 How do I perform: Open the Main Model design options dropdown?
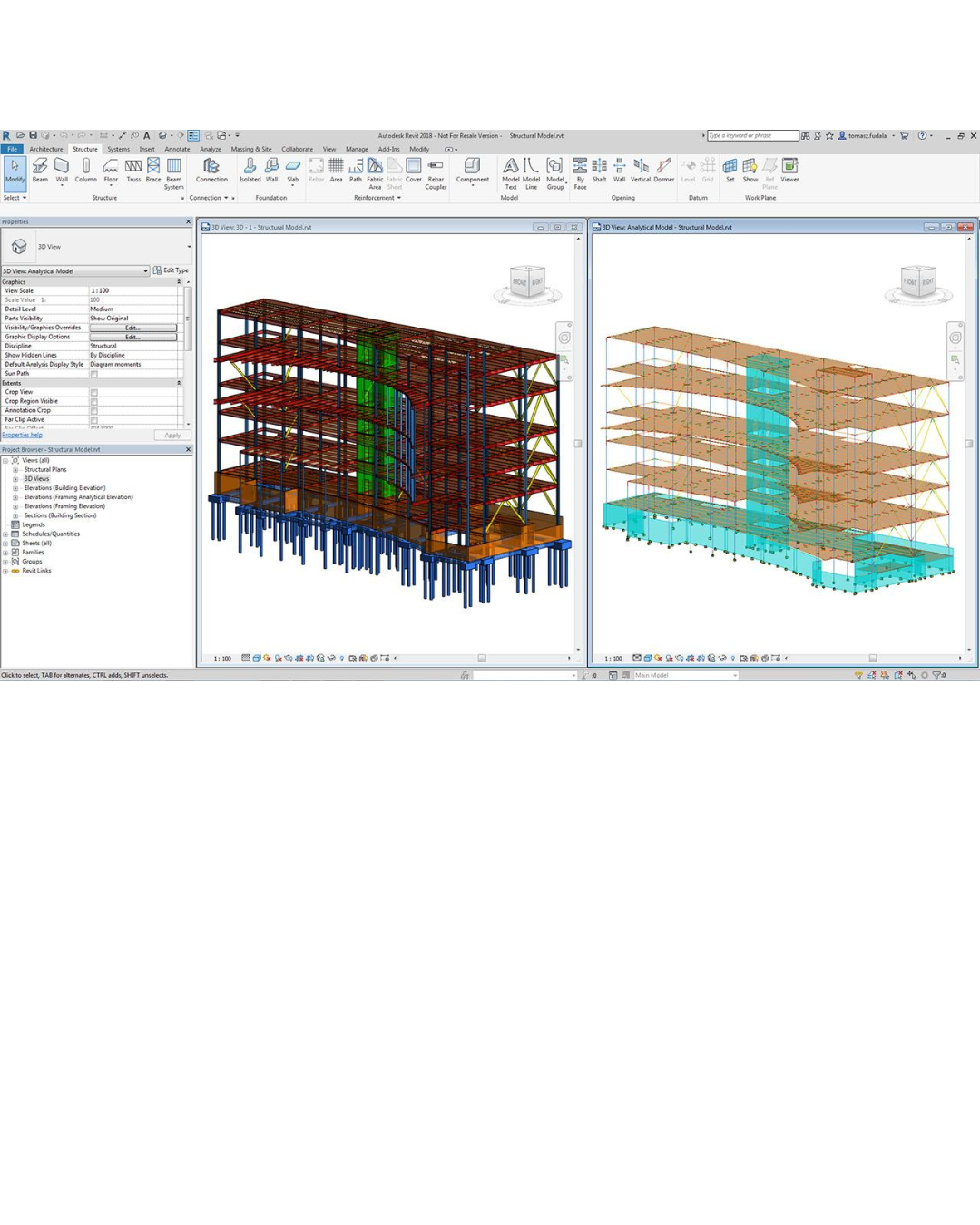[x=686, y=675]
